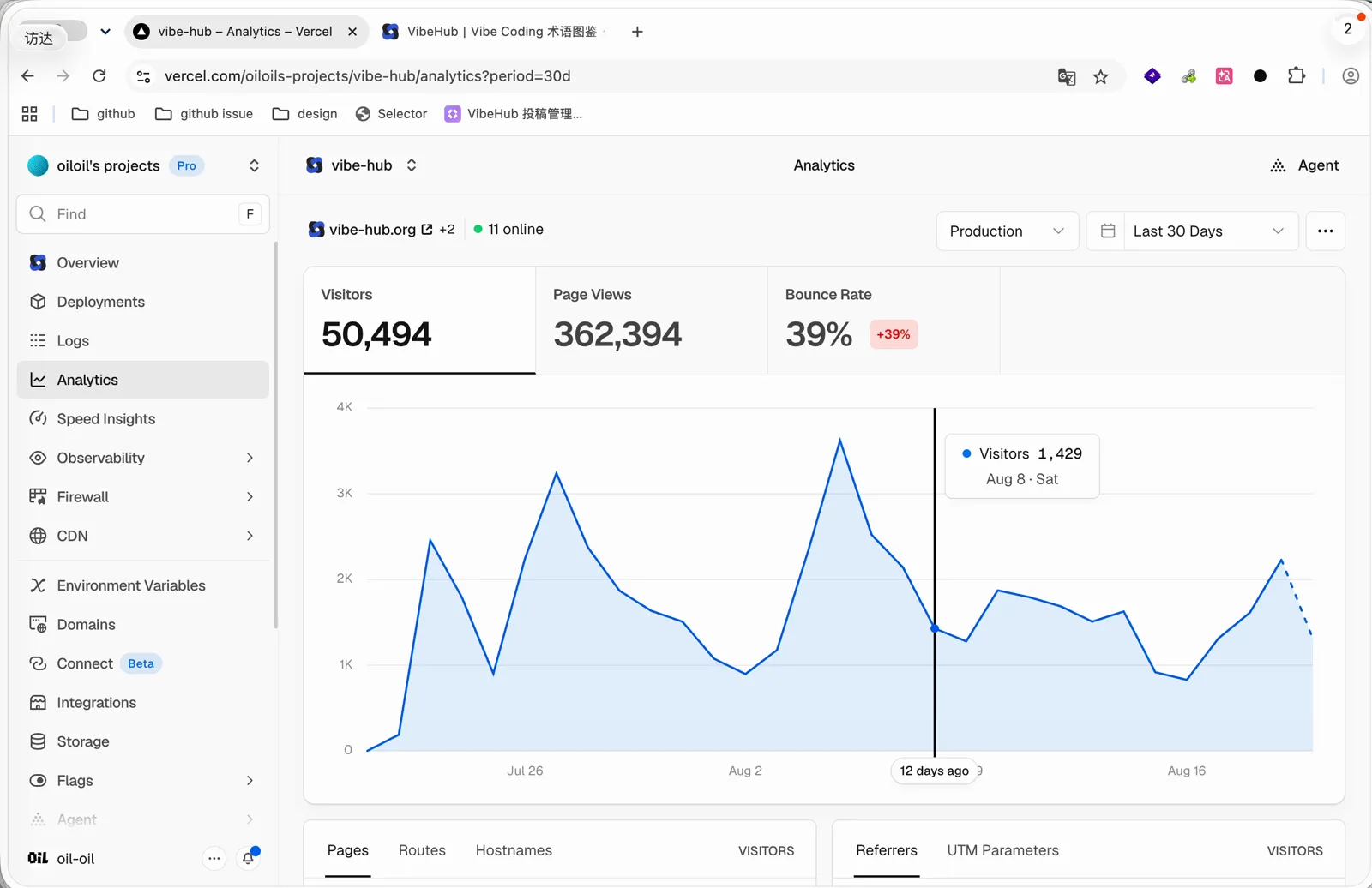Open the design bookmark folder
The height and width of the screenshot is (888, 1372).
click(304, 114)
